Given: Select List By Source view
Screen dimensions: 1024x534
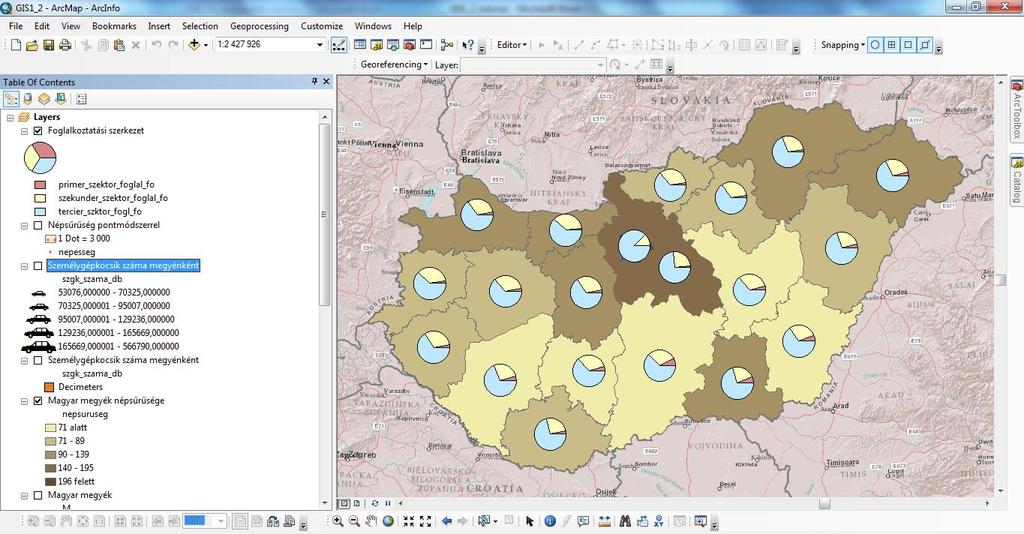Looking at the screenshot, I should [x=27, y=99].
